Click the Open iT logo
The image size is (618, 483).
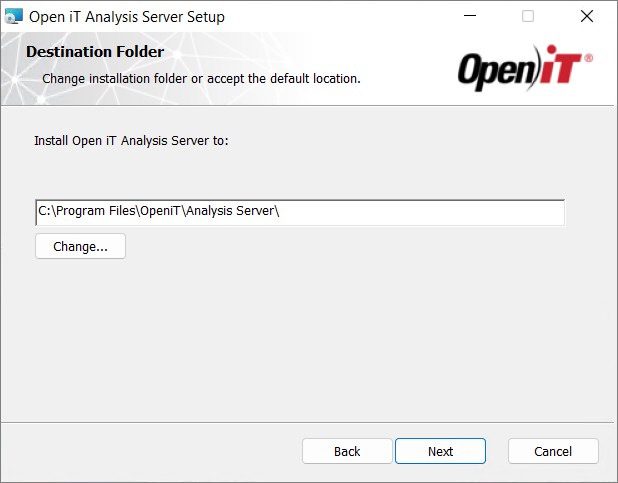pos(525,68)
